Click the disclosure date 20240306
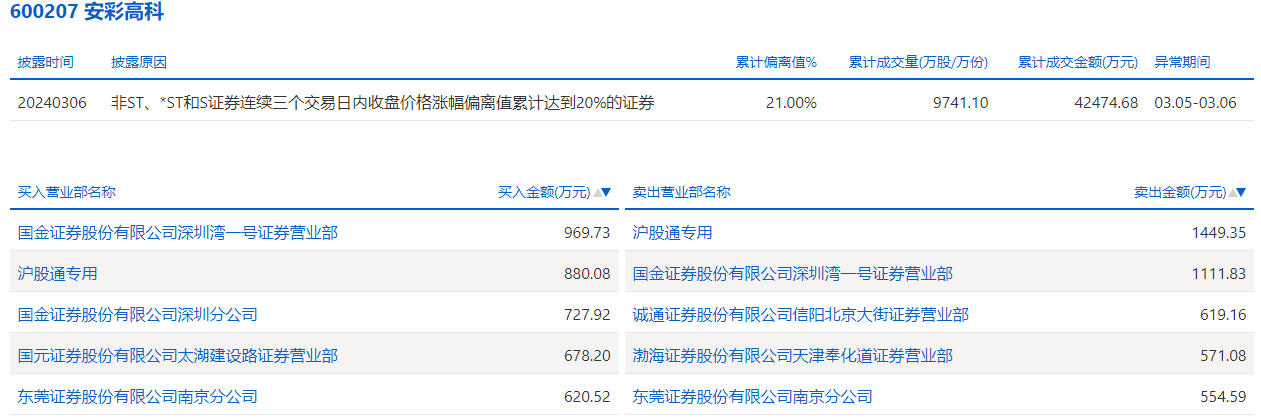 click(x=52, y=102)
